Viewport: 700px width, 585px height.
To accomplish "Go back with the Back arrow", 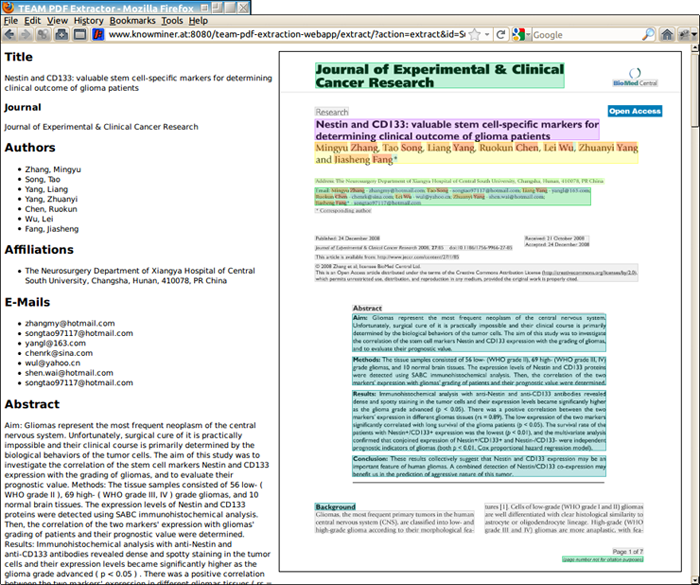I will point(9,34).
